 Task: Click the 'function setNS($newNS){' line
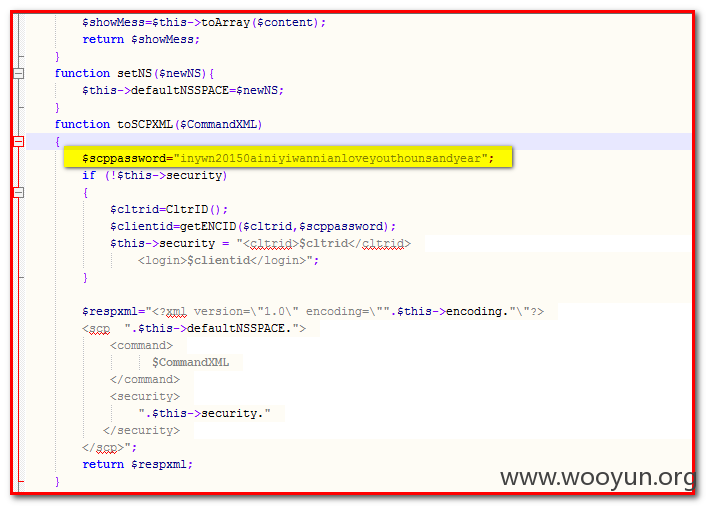pos(134,73)
